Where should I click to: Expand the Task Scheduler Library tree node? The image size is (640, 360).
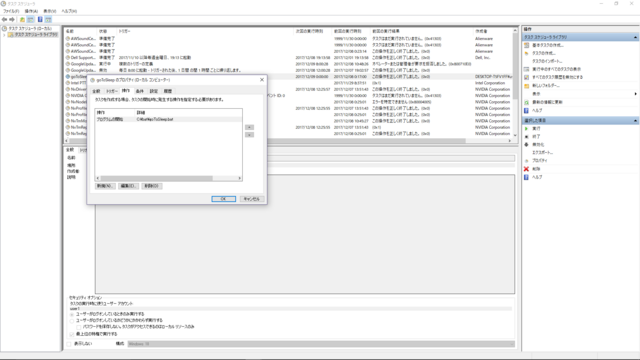click(4, 35)
